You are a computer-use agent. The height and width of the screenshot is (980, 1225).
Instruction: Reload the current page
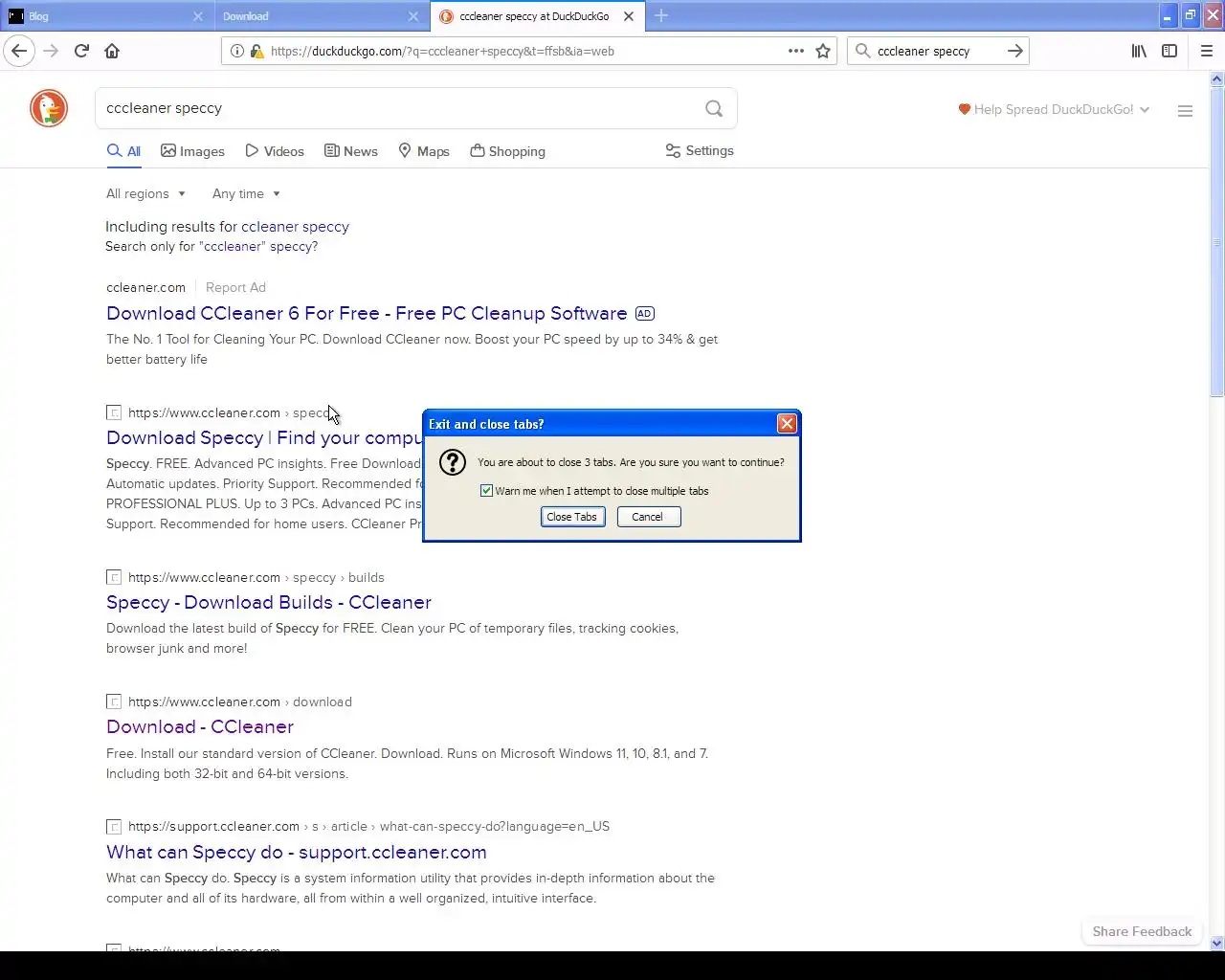tap(81, 51)
